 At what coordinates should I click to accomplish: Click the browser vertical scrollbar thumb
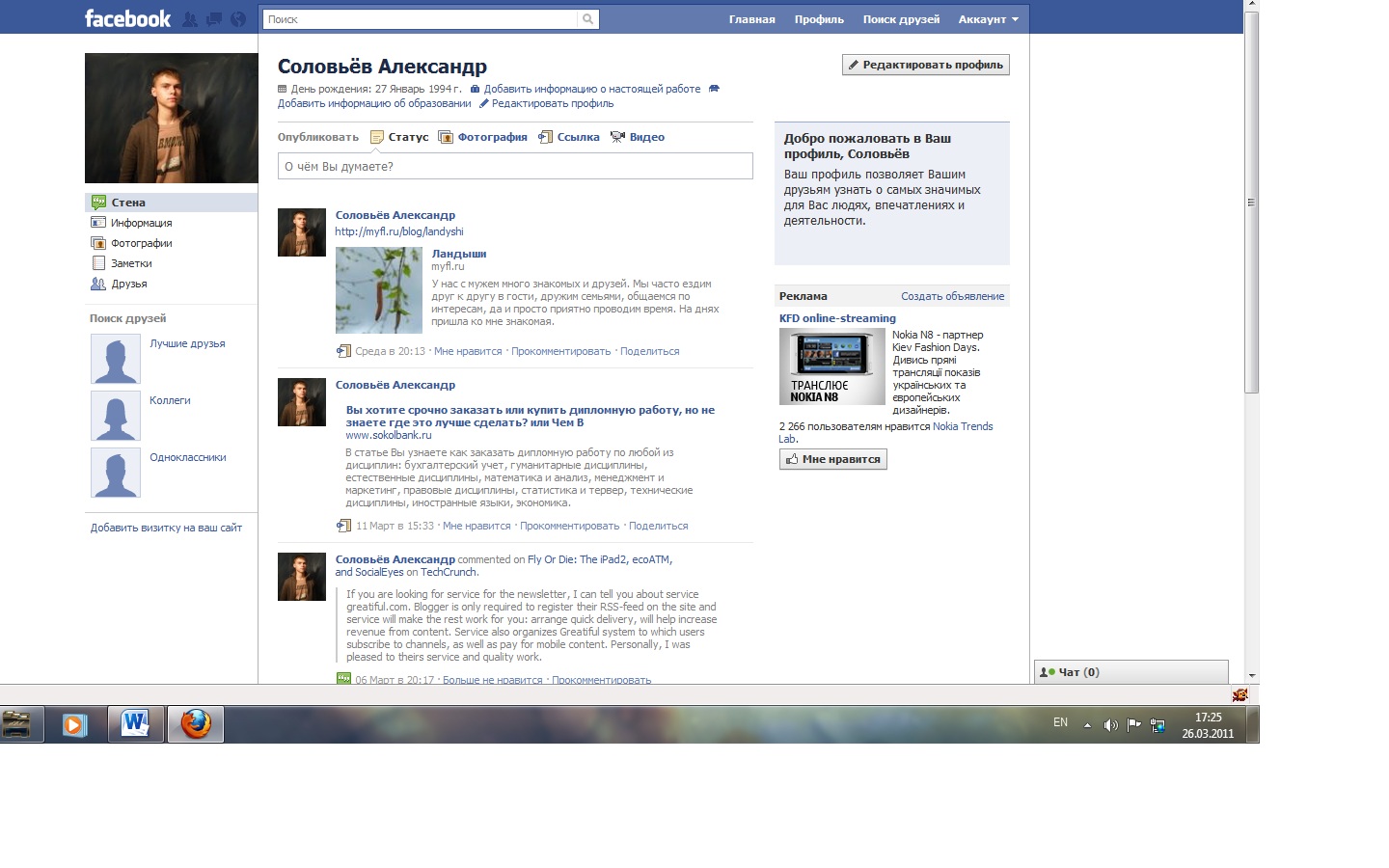1251,203
